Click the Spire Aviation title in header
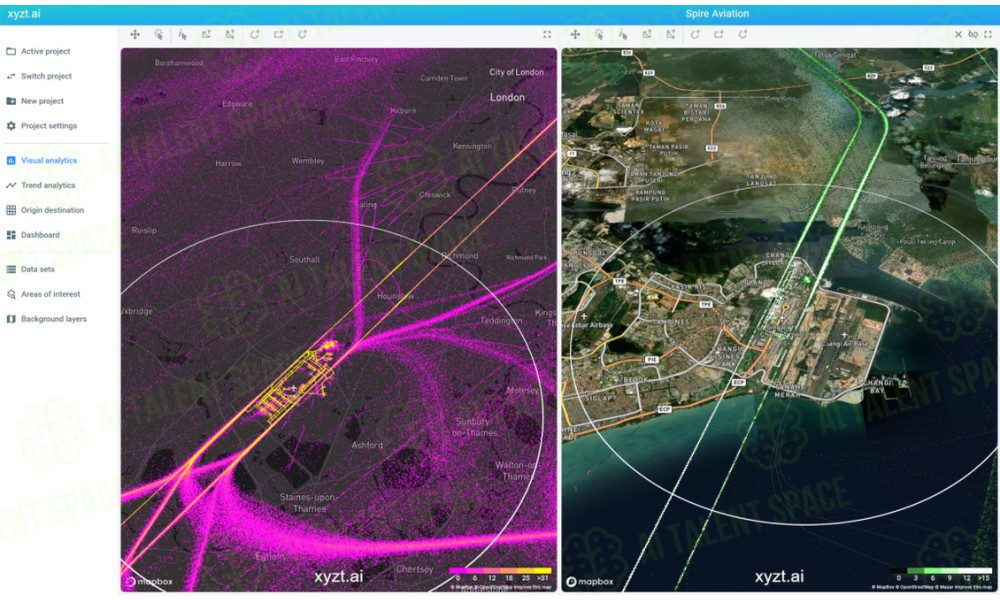 (x=717, y=13)
